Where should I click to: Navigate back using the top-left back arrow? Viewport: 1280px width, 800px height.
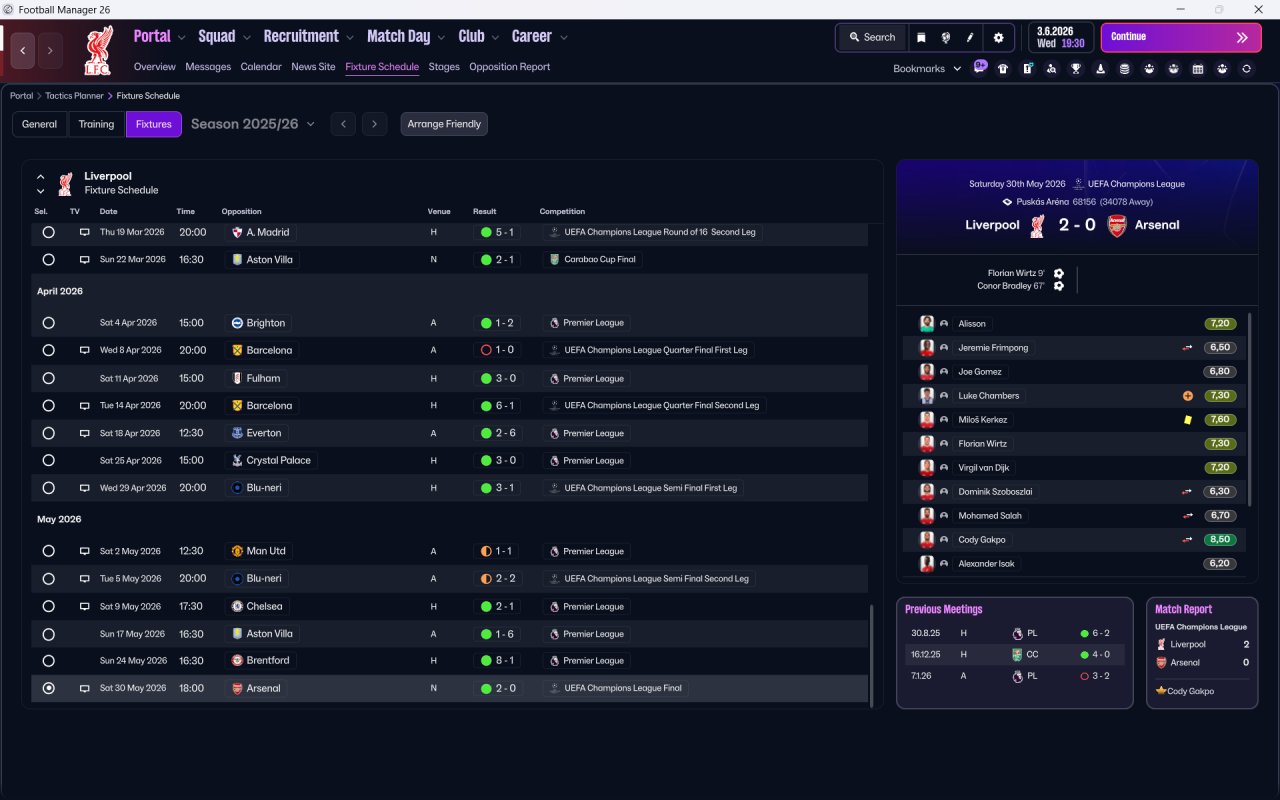coord(24,50)
